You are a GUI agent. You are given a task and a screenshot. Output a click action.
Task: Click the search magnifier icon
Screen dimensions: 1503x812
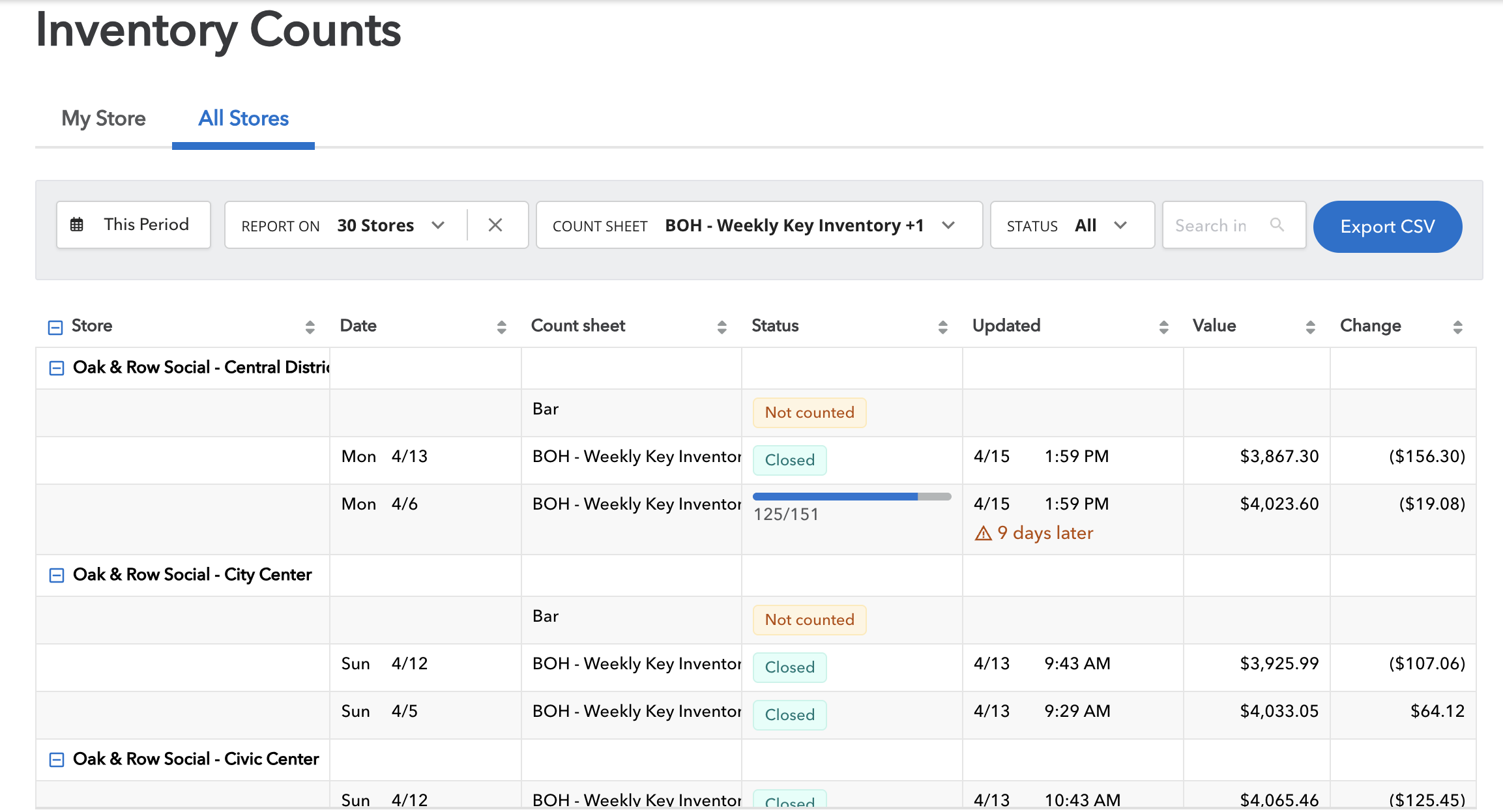coord(1277,225)
